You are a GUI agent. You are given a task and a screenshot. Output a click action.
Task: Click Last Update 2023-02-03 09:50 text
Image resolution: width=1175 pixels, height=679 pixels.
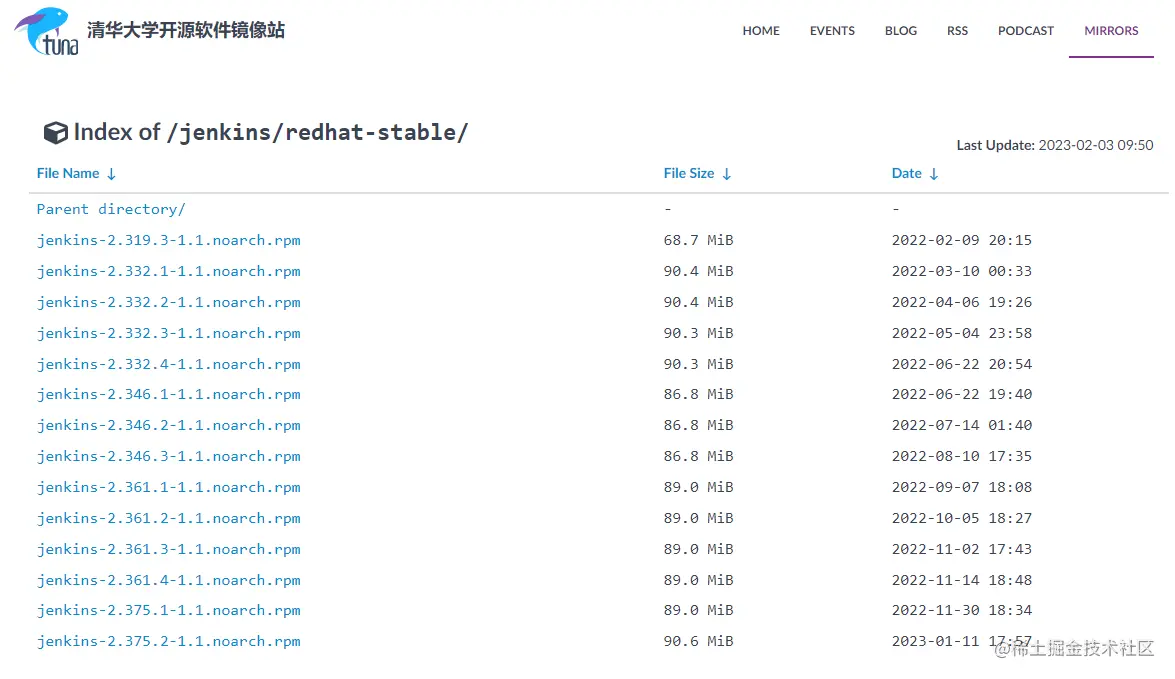click(x=1055, y=145)
